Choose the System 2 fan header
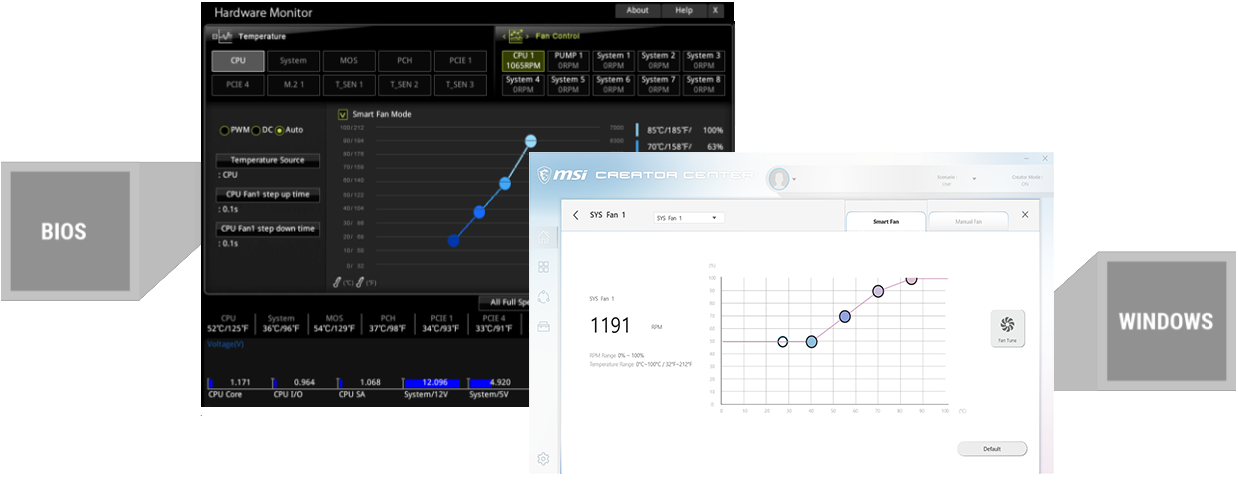 658,60
